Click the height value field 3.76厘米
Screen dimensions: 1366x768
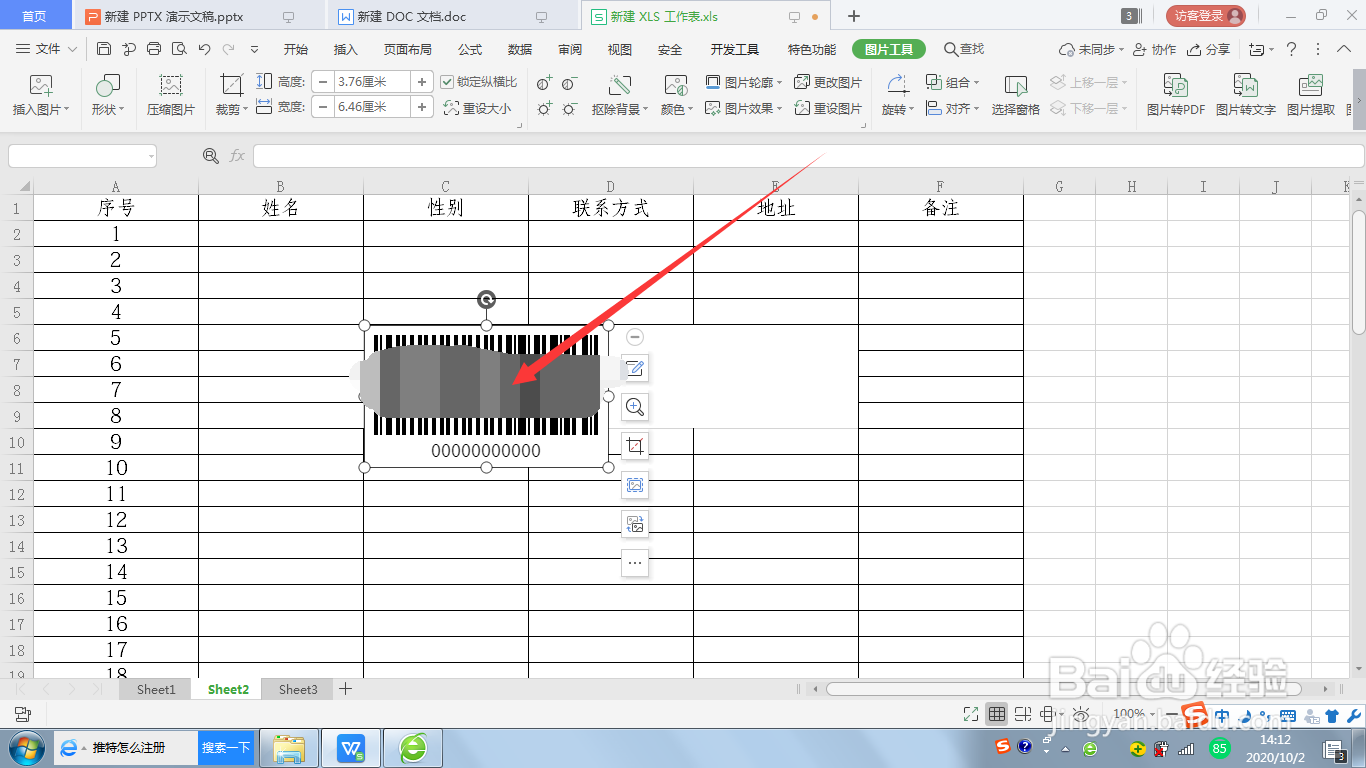[372, 82]
